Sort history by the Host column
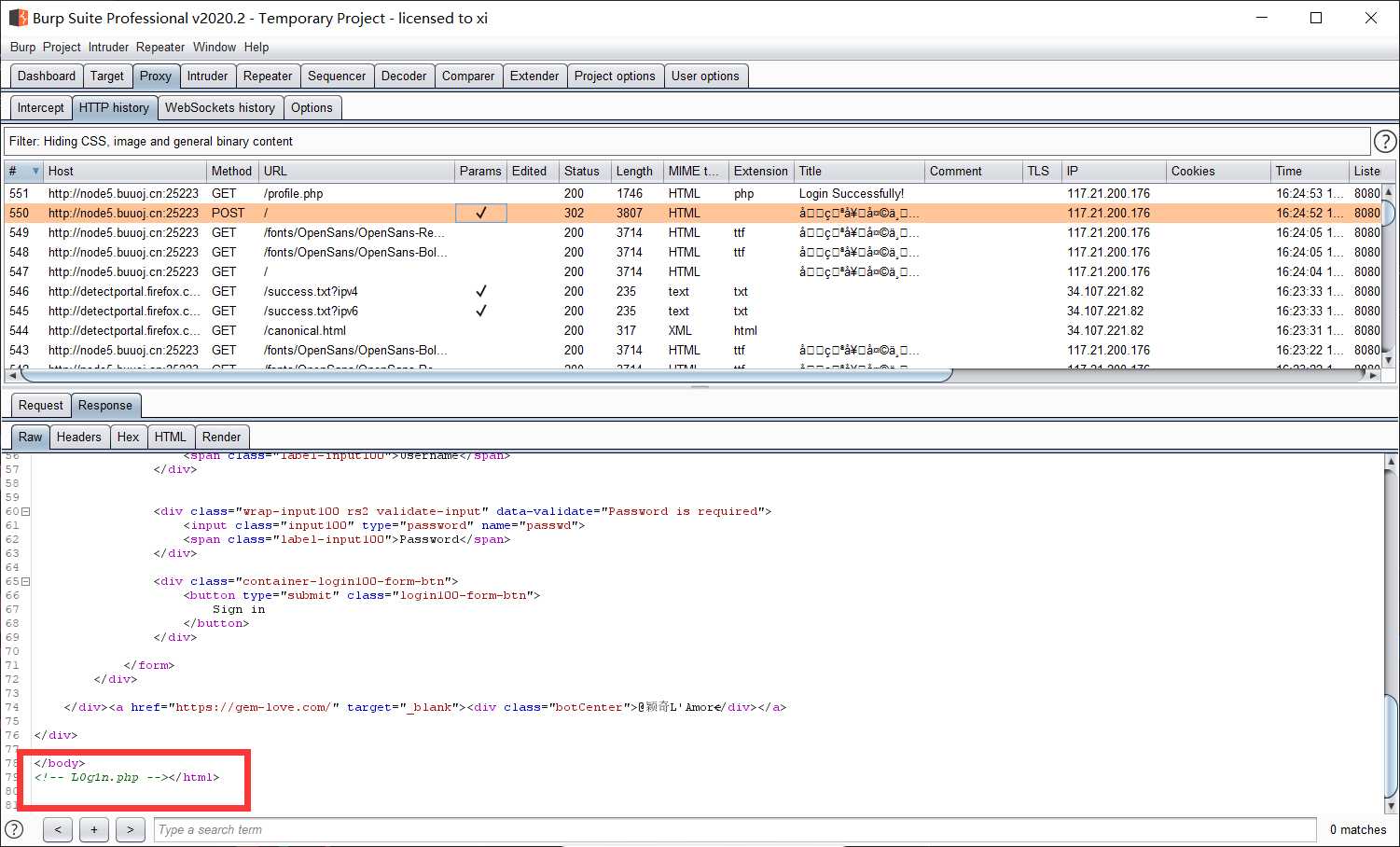Viewport: 1400px width, 847px height. point(125,171)
